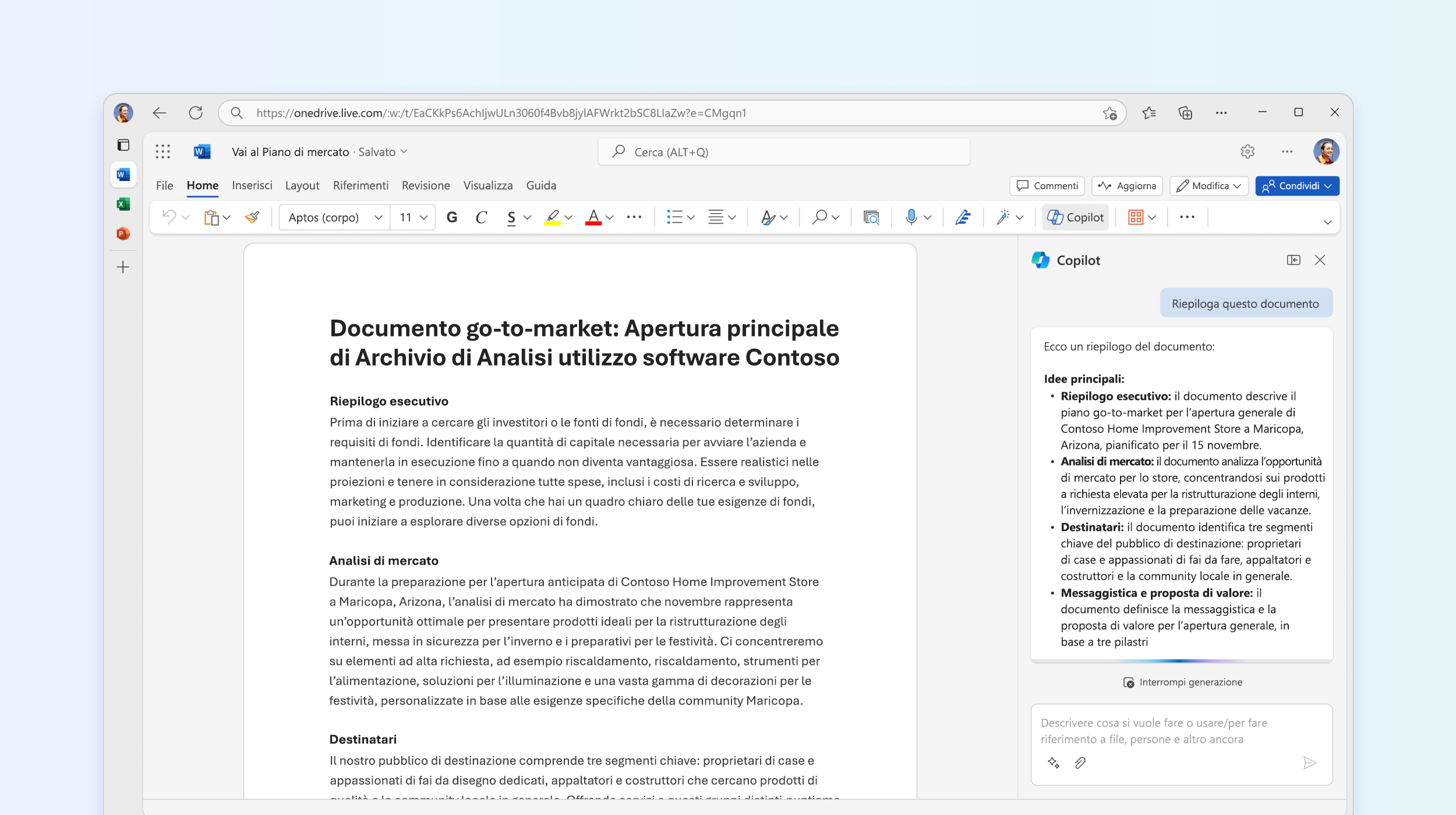
Task: Open the app launcher grid icon
Action: click(x=162, y=151)
